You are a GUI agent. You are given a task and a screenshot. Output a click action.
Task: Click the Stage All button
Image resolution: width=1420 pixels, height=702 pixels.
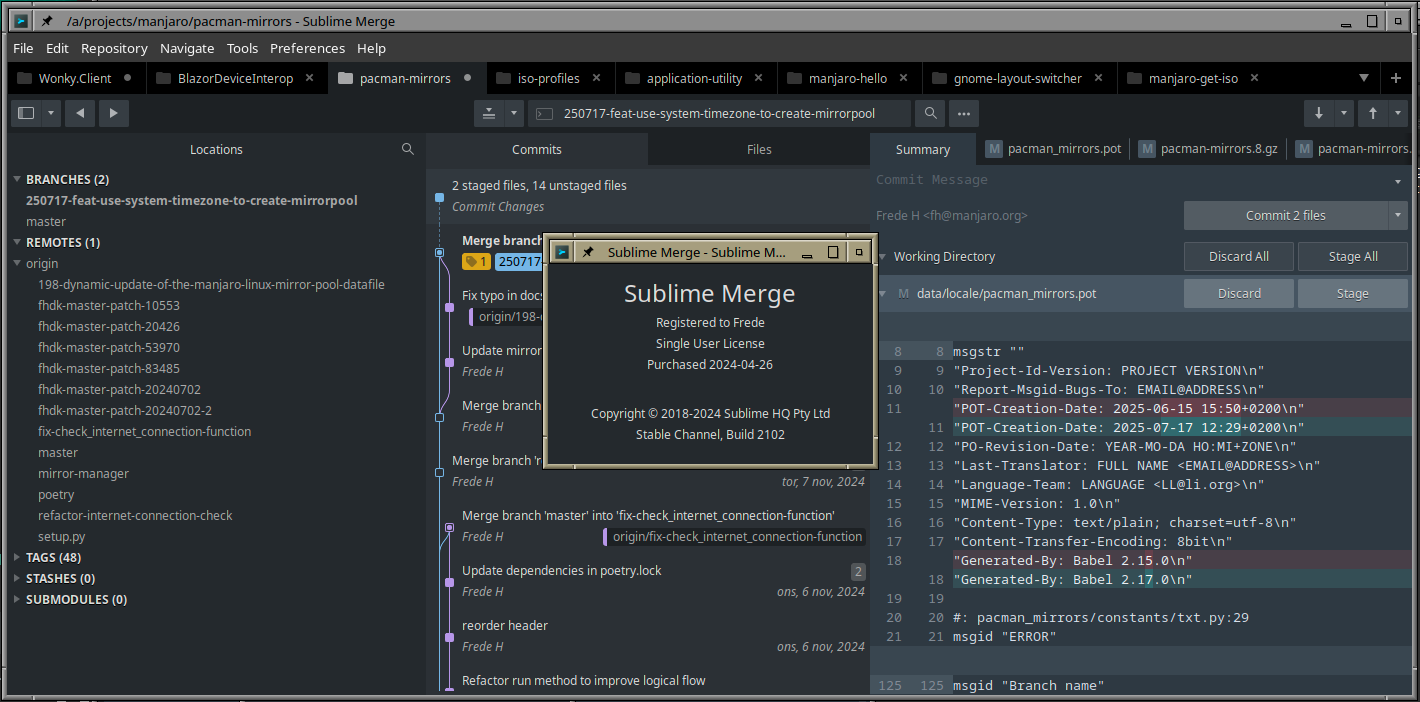[x=1352, y=256]
